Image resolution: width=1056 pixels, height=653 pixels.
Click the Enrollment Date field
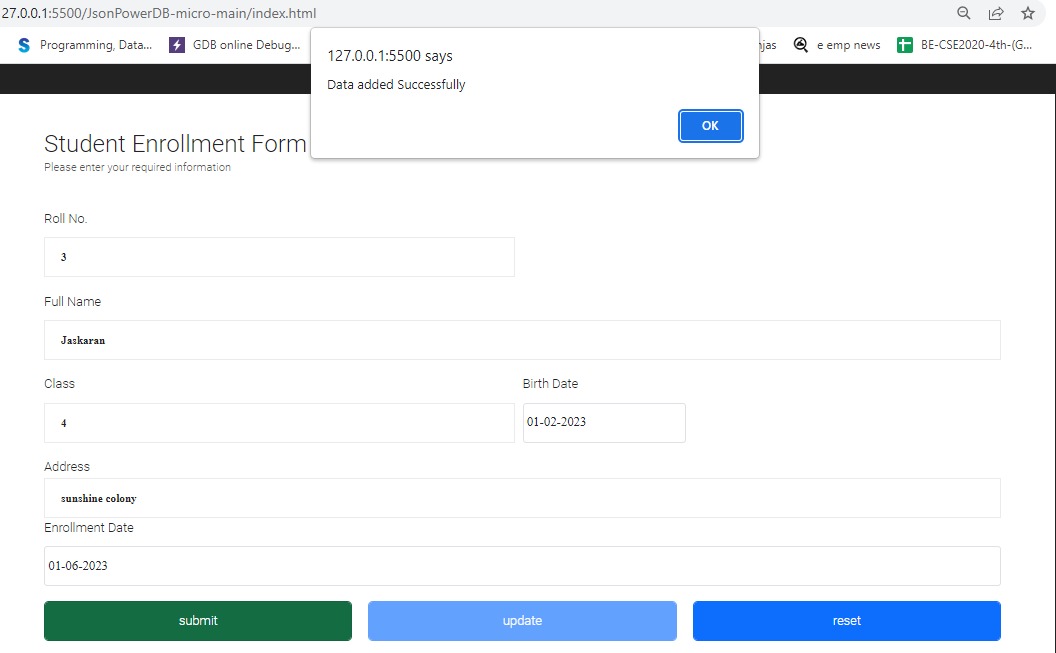pos(522,566)
